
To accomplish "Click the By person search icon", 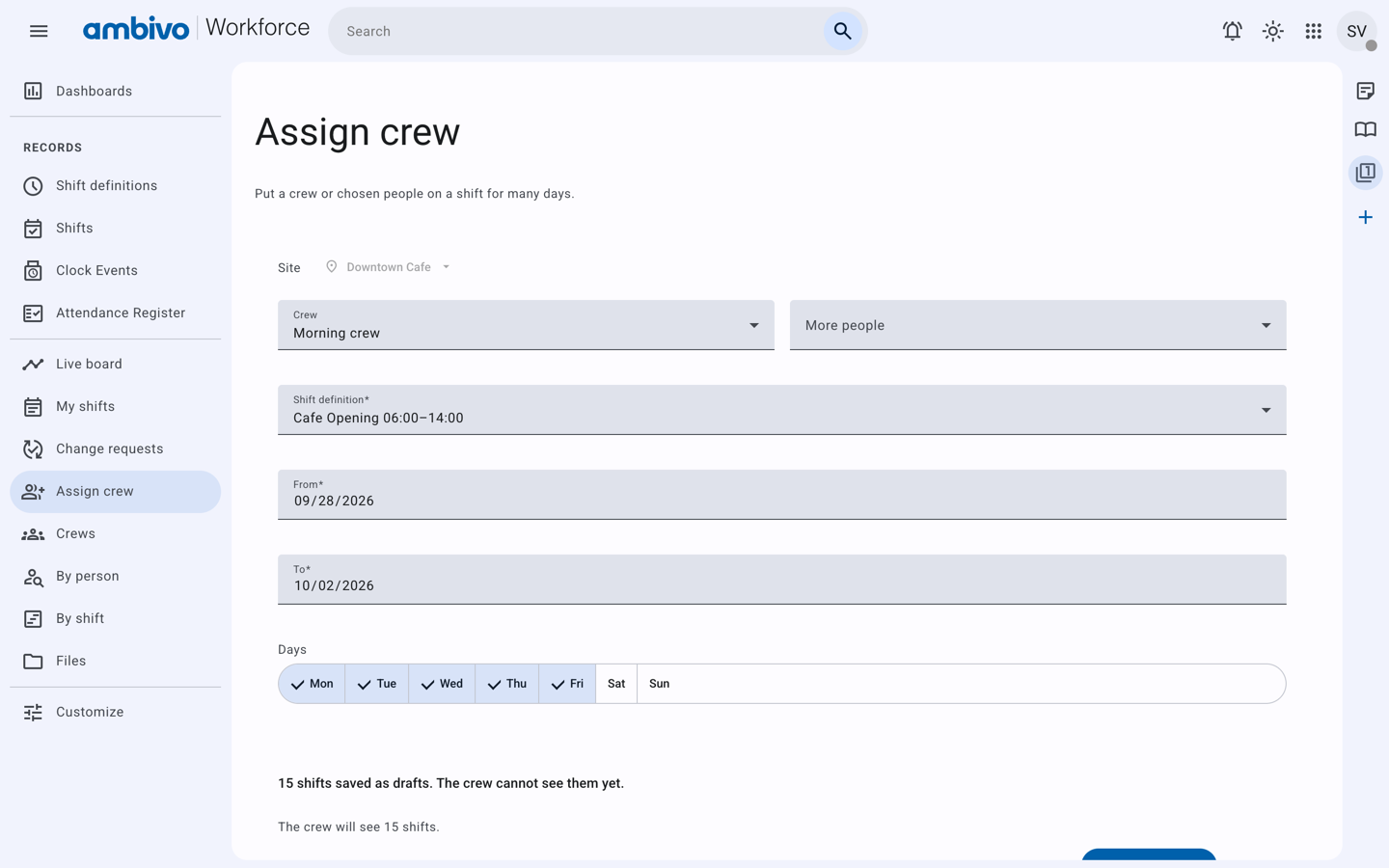I will pyautogui.click(x=33, y=576).
